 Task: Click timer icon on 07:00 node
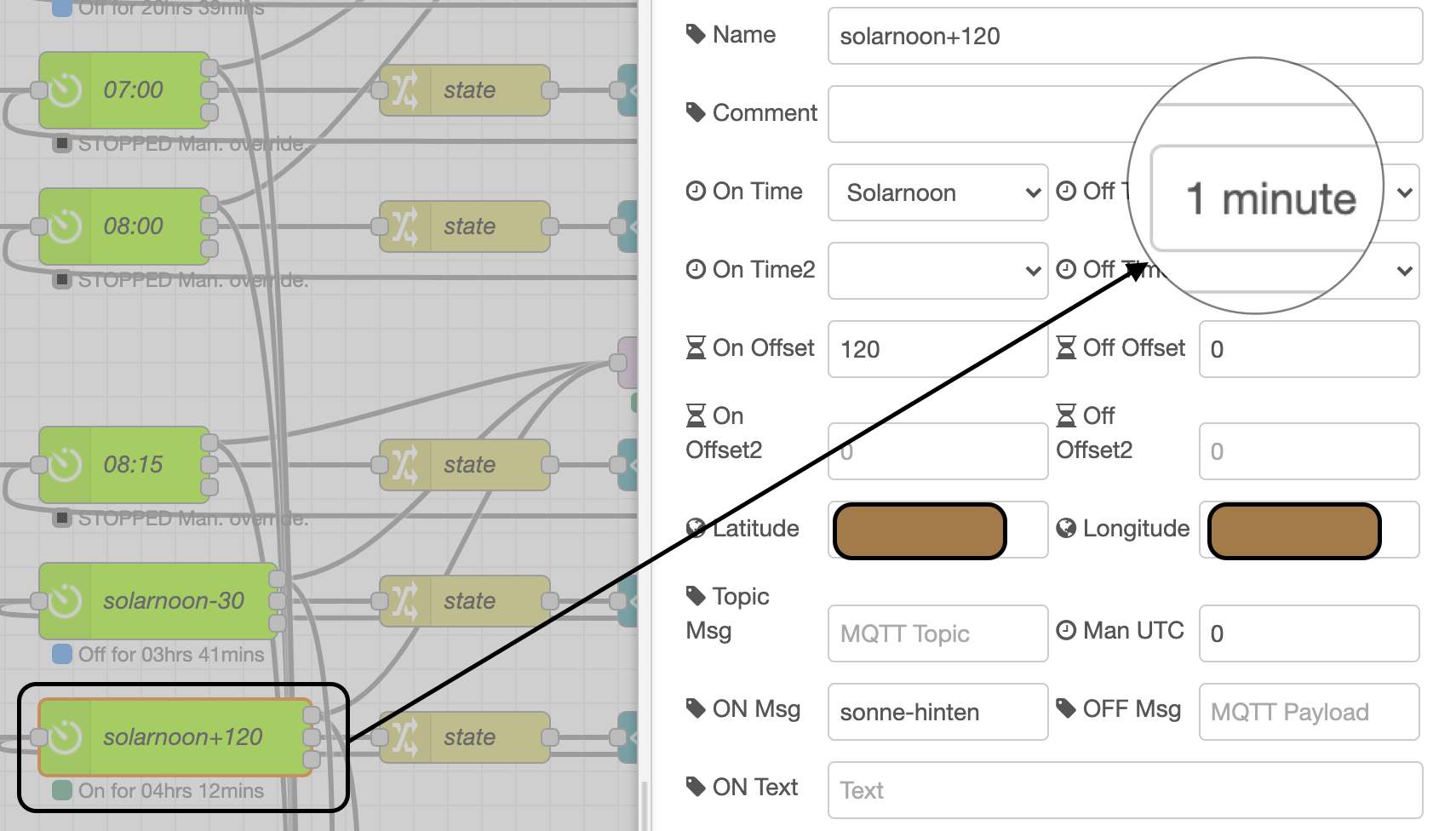point(66,90)
